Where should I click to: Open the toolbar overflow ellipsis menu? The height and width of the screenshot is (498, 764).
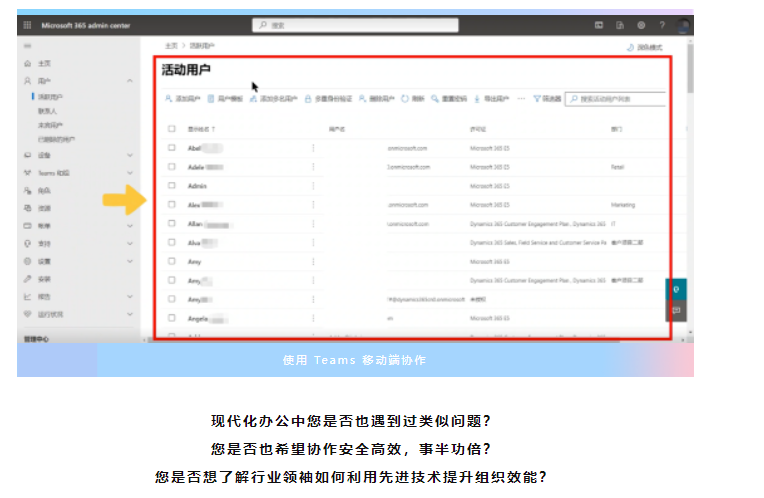pyautogui.click(x=521, y=98)
